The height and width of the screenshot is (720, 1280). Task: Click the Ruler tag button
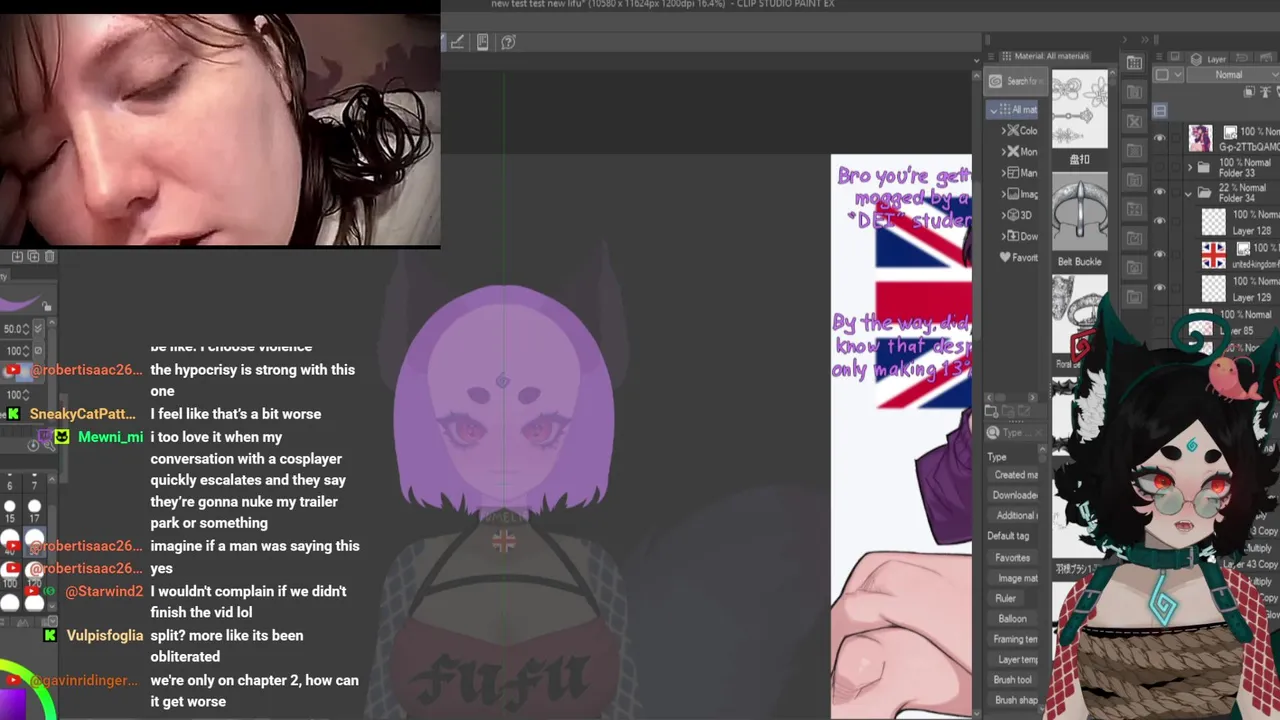pos(1006,598)
